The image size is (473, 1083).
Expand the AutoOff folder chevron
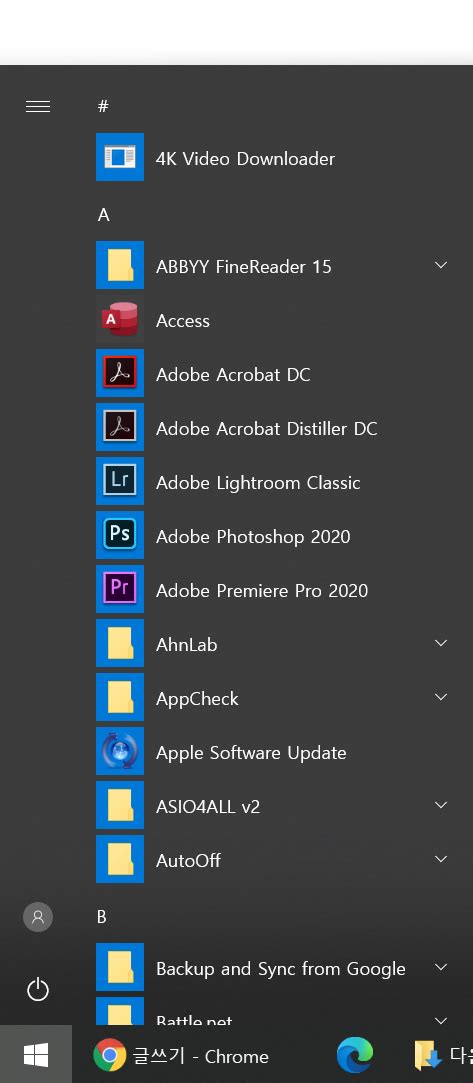tap(441, 859)
